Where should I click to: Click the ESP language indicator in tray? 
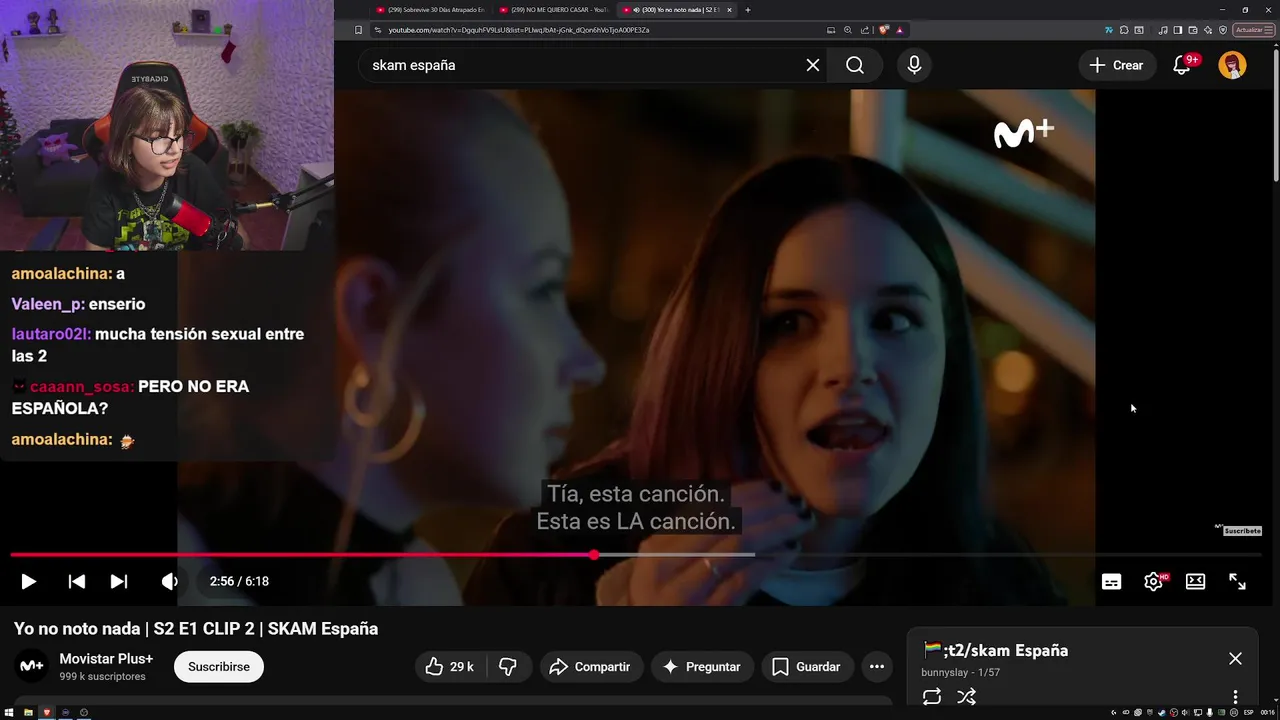pos(1249,712)
